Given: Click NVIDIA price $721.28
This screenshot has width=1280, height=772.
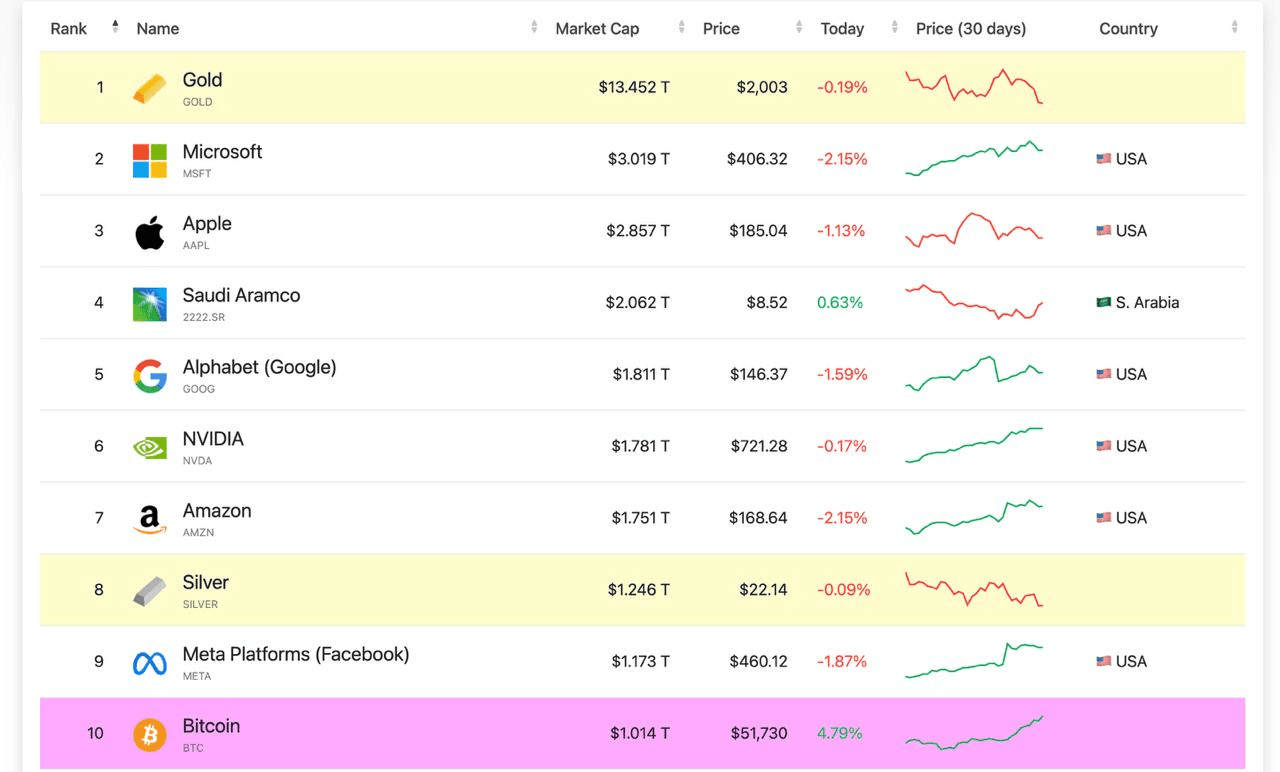Looking at the screenshot, I should click(757, 447).
